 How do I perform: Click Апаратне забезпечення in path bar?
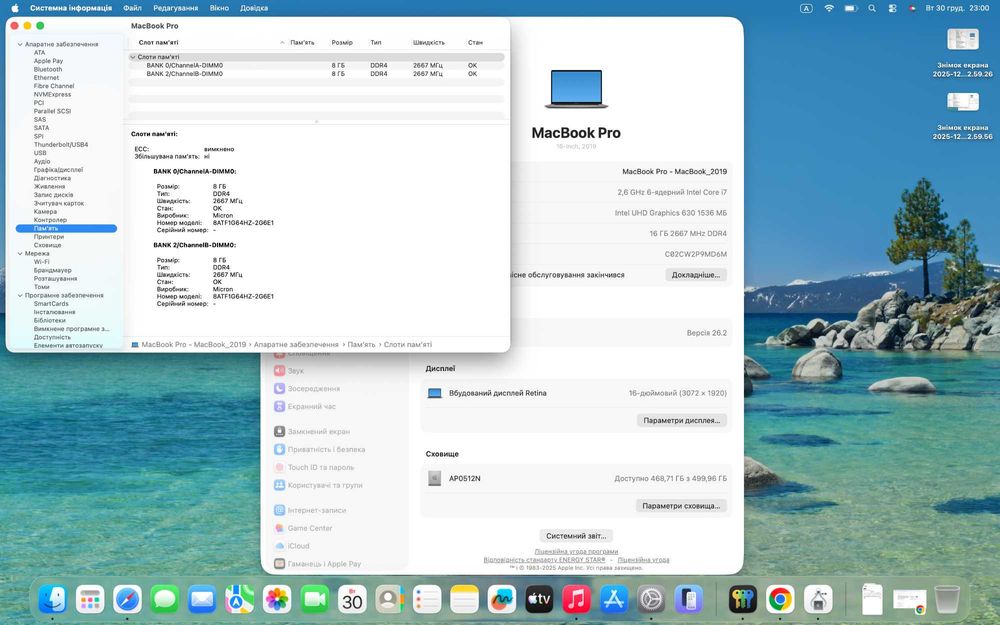[x=296, y=344]
